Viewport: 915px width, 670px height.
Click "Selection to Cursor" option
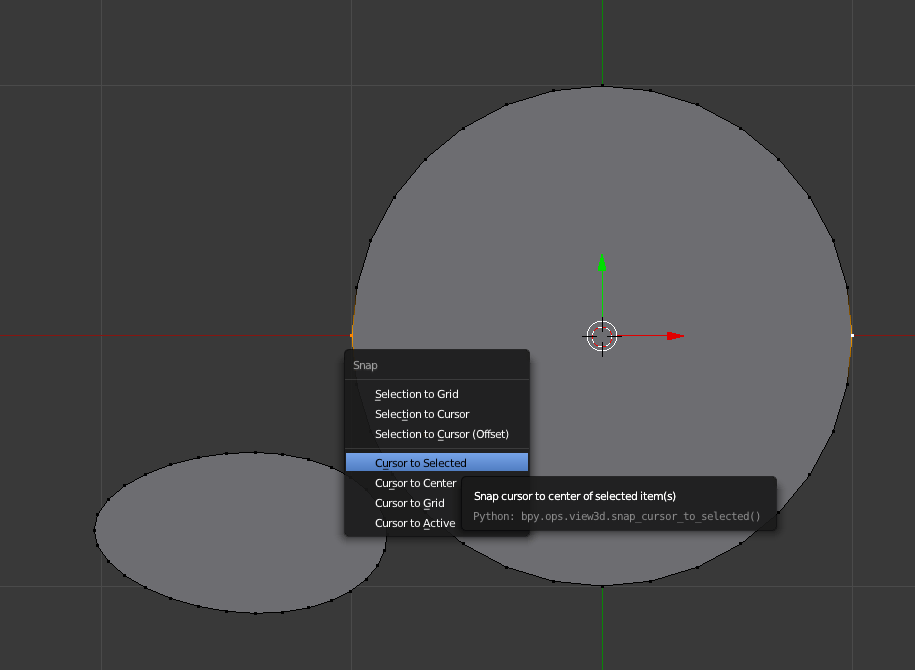click(x=422, y=414)
